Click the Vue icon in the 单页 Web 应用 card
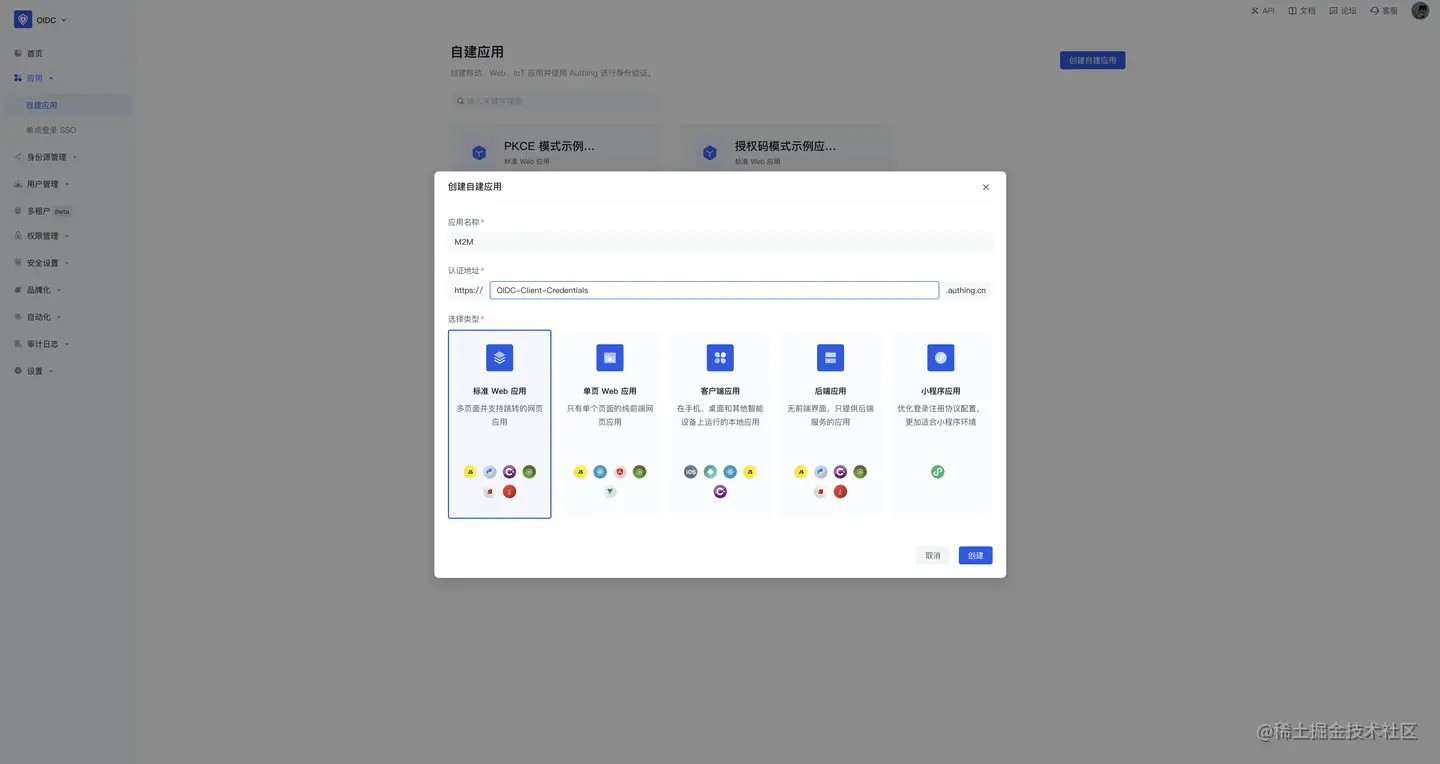This screenshot has width=1440, height=764. pos(610,492)
